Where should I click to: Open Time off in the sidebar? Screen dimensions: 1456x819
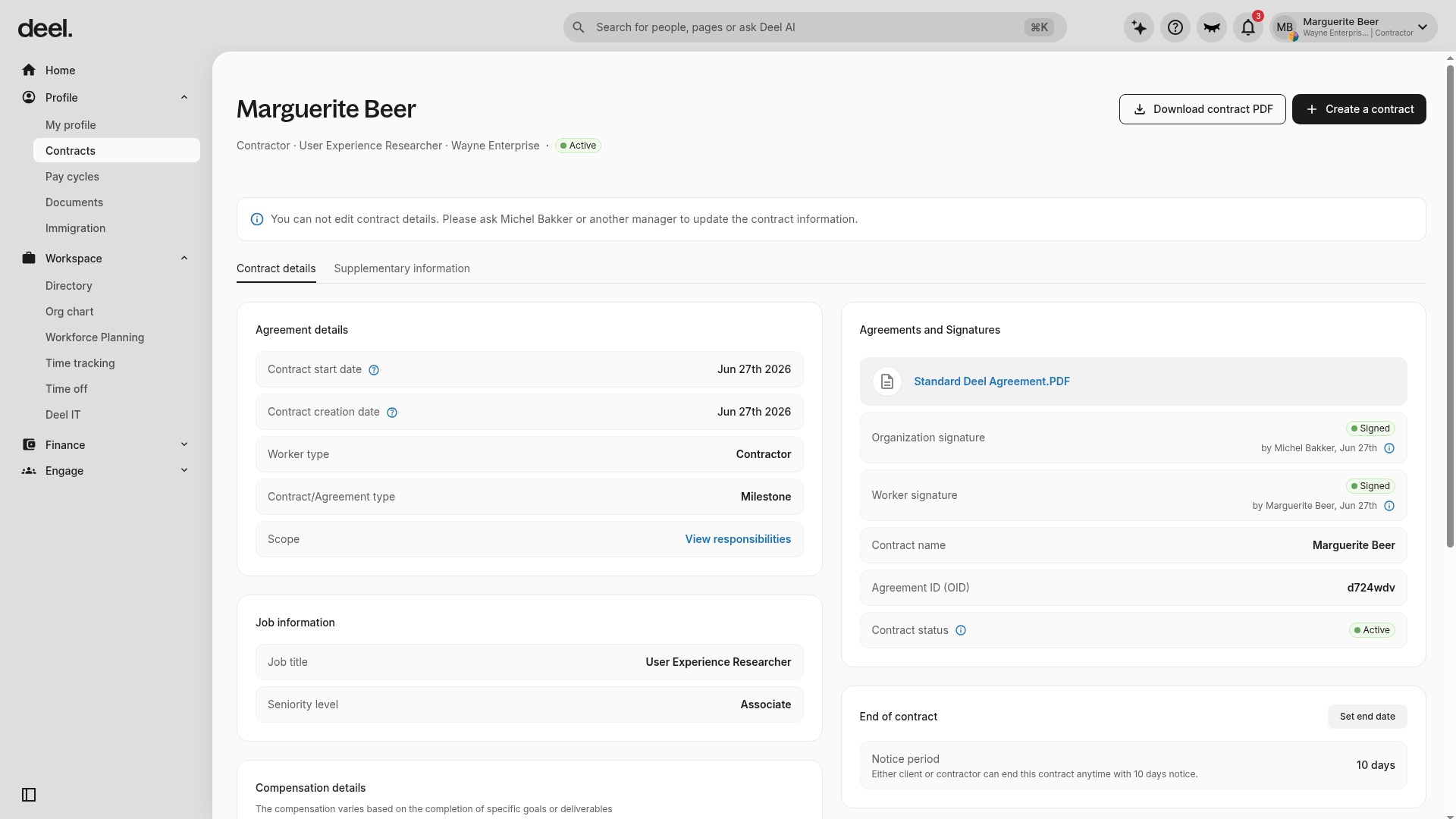(x=117, y=389)
